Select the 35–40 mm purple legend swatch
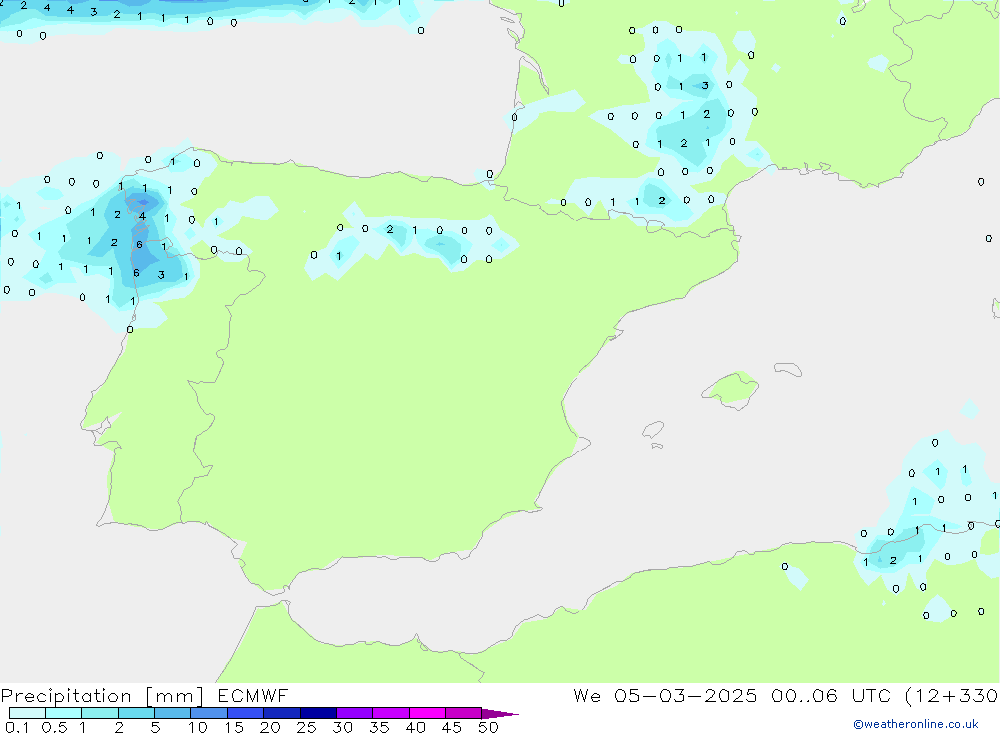This screenshot has width=1000, height=733. coord(390,713)
